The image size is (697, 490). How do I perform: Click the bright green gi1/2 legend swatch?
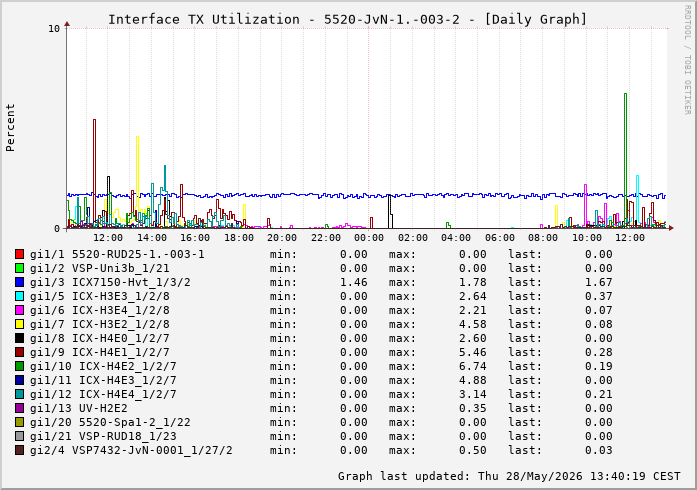19,268
